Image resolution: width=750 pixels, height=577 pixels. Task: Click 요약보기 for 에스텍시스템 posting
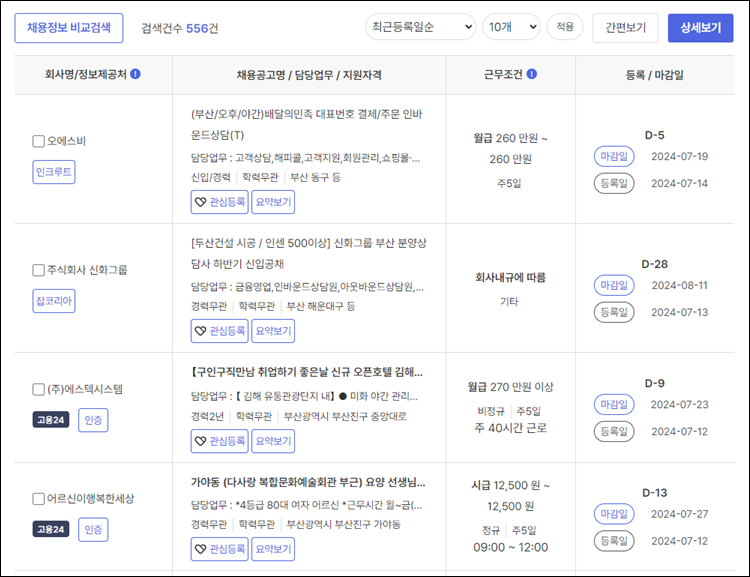point(273,441)
